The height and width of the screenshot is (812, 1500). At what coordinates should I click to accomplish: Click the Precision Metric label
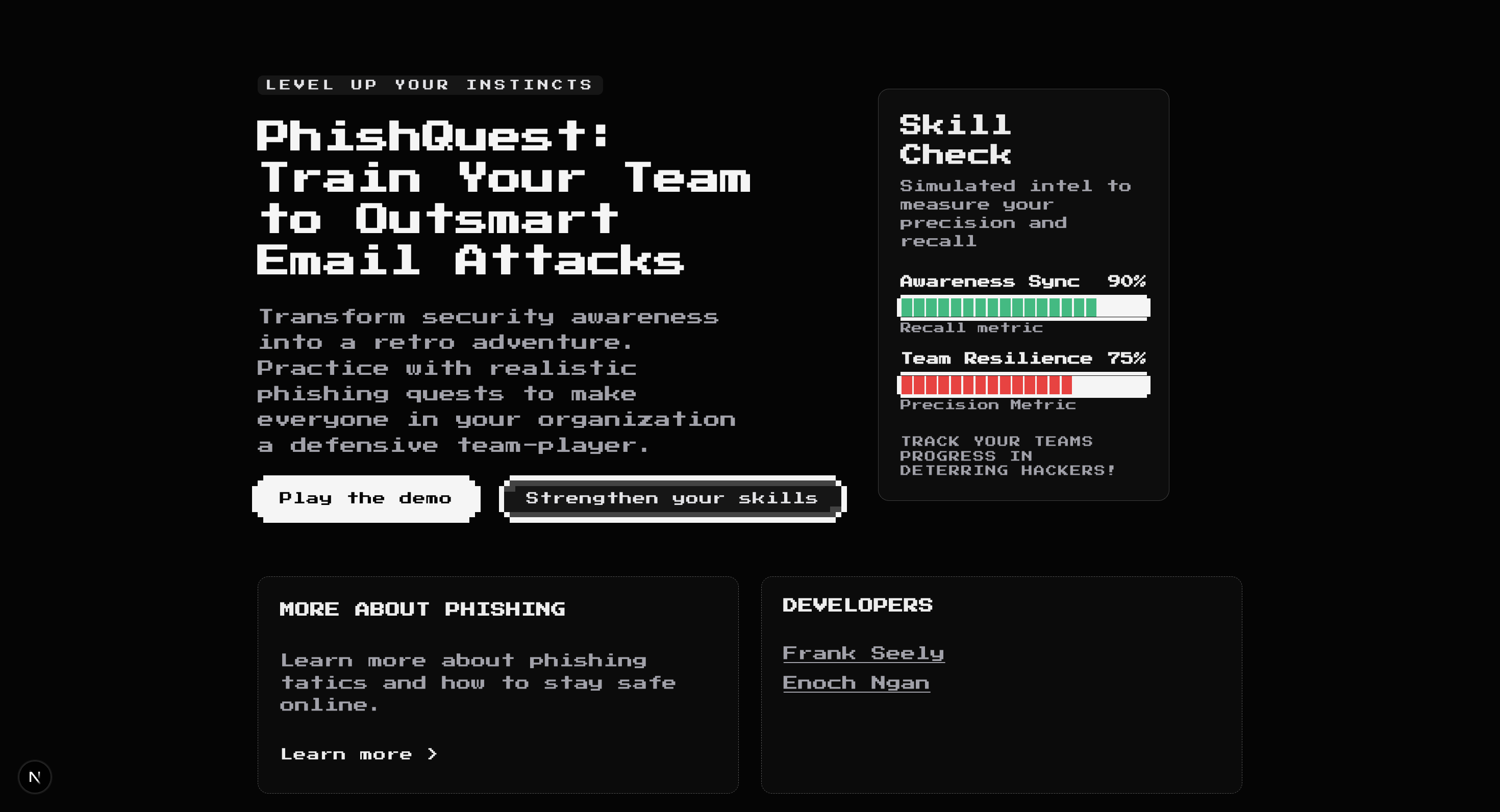coord(988,404)
